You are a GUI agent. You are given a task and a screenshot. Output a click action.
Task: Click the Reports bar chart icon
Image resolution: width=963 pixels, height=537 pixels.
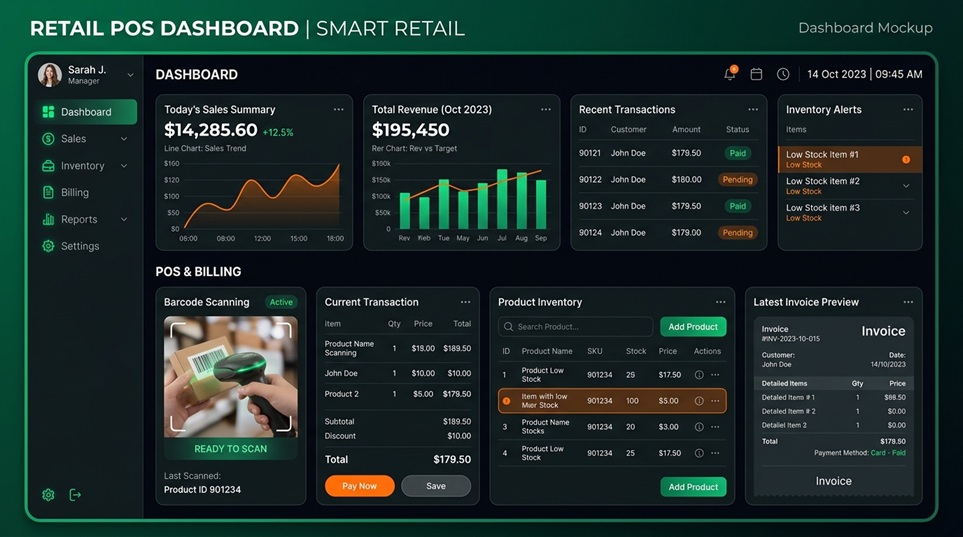coord(48,219)
